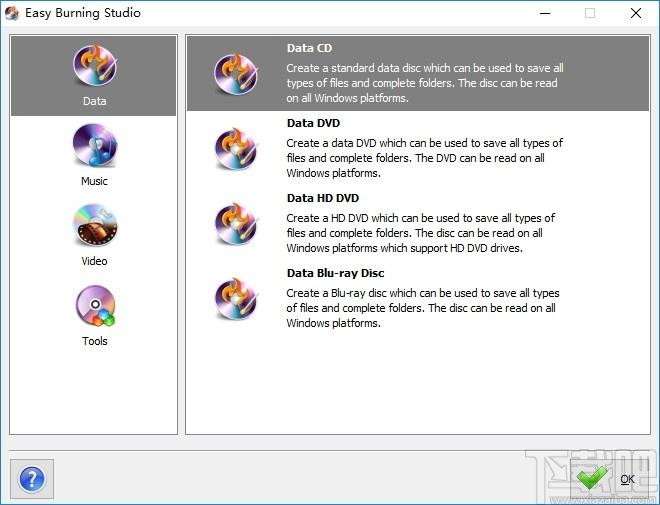Screen dimensions: 660x505
Task: Close the Easy Burning Studio window
Action: 636,13
